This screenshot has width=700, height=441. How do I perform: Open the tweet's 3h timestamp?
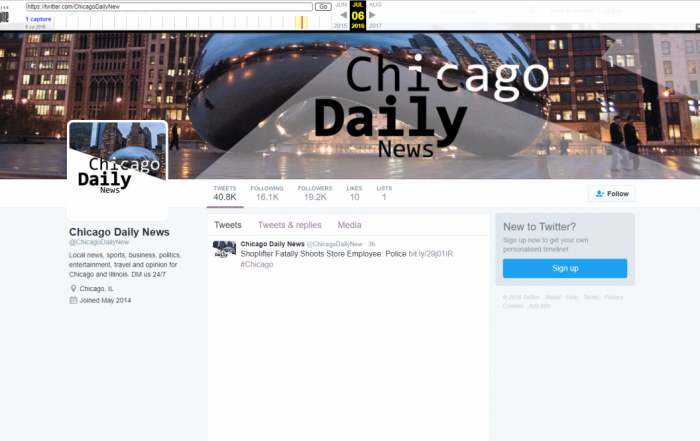[371, 244]
